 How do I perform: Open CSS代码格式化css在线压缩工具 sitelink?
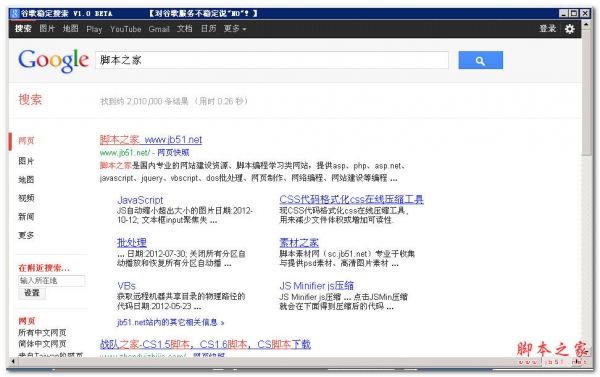(x=351, y=199)
